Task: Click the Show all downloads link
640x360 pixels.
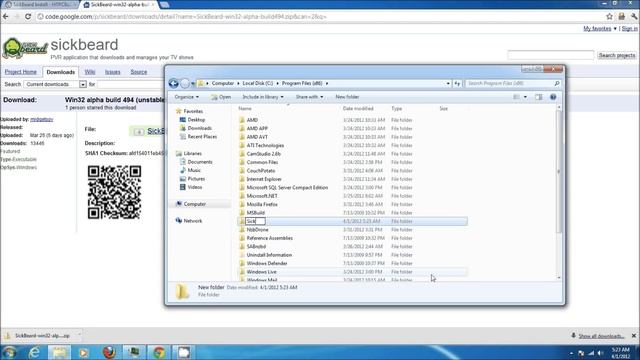Action: pyautogui.click(x=602, y=336)
